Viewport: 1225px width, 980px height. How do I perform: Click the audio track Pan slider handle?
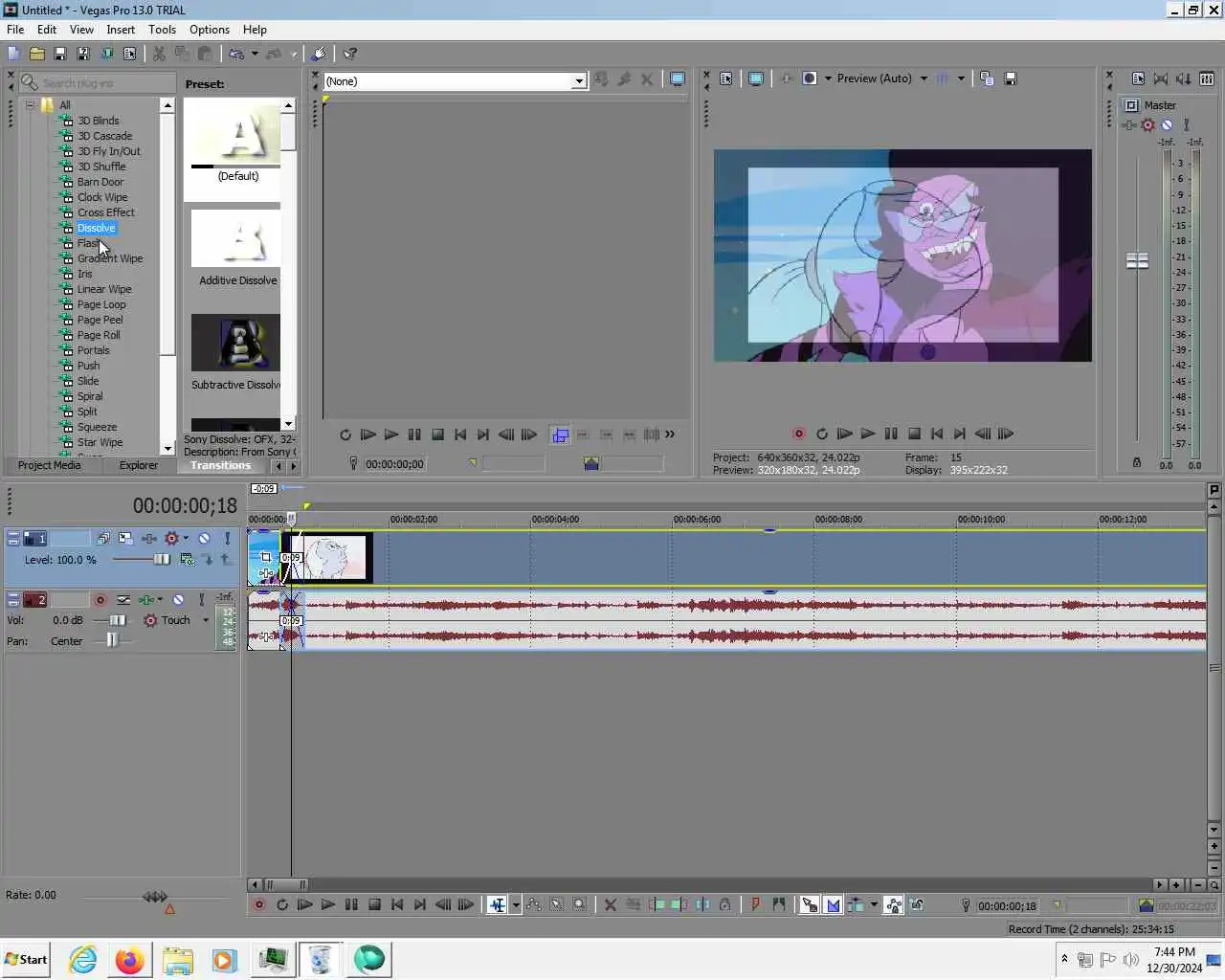click(112, 640)
